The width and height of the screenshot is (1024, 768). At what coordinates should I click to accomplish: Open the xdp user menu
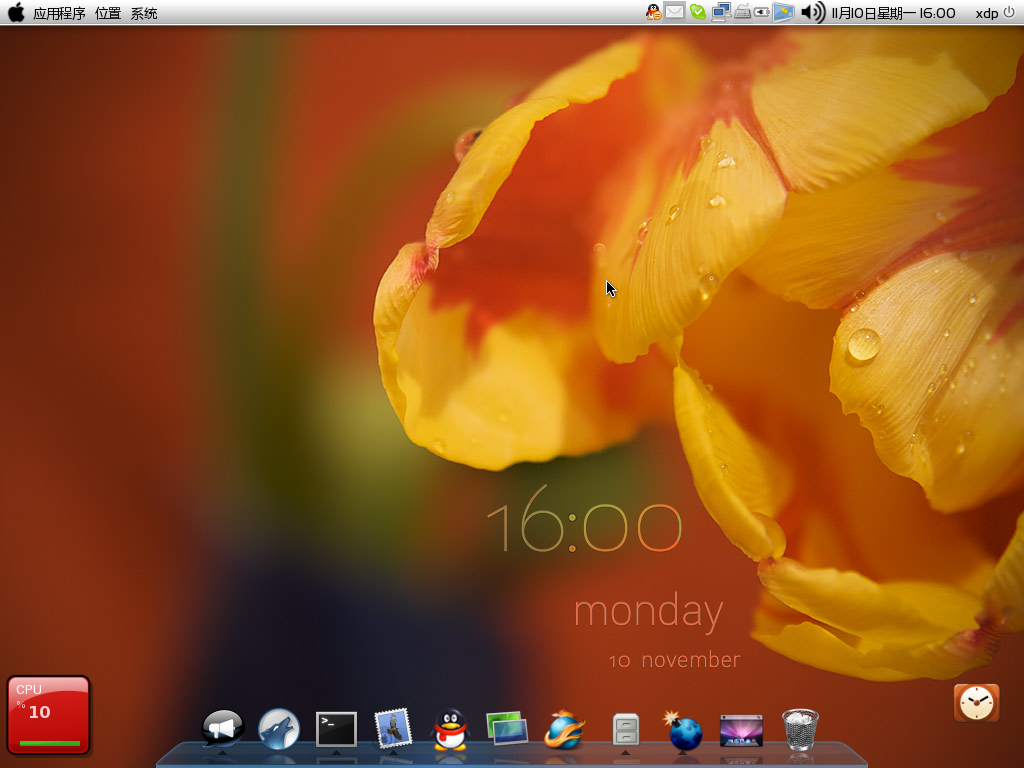point(986,13)
